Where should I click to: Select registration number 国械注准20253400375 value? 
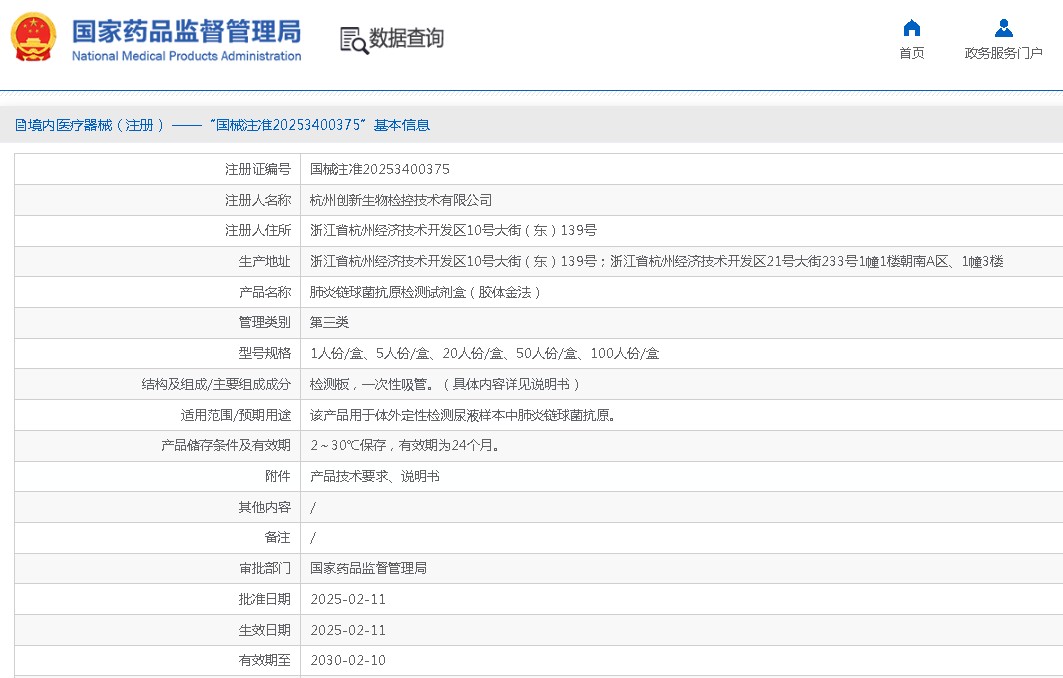380,170
